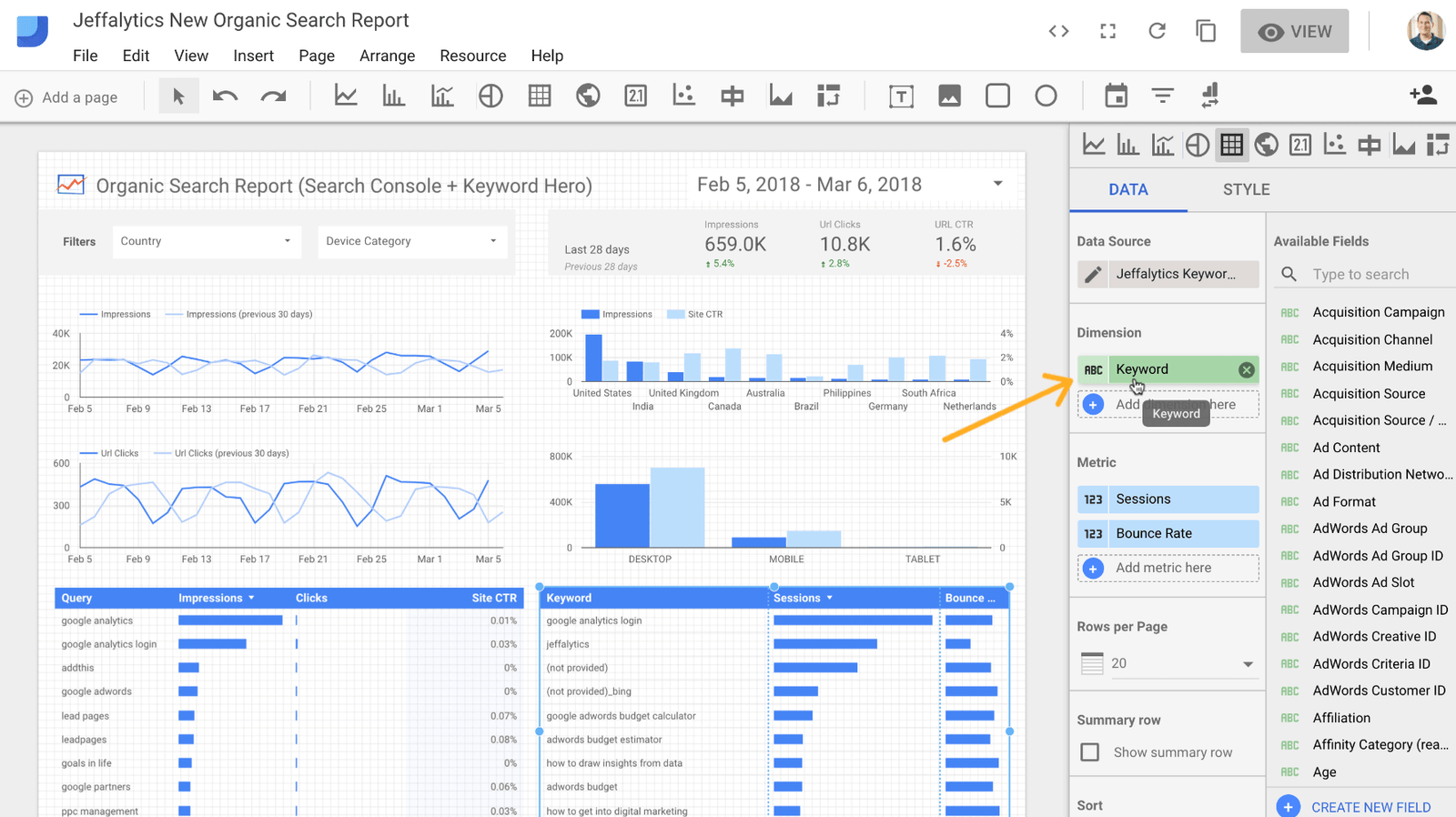Screen dimensions: 1456x817
Task: Insert a time series chart from top toolbar
Action: [x=346, y=96]
